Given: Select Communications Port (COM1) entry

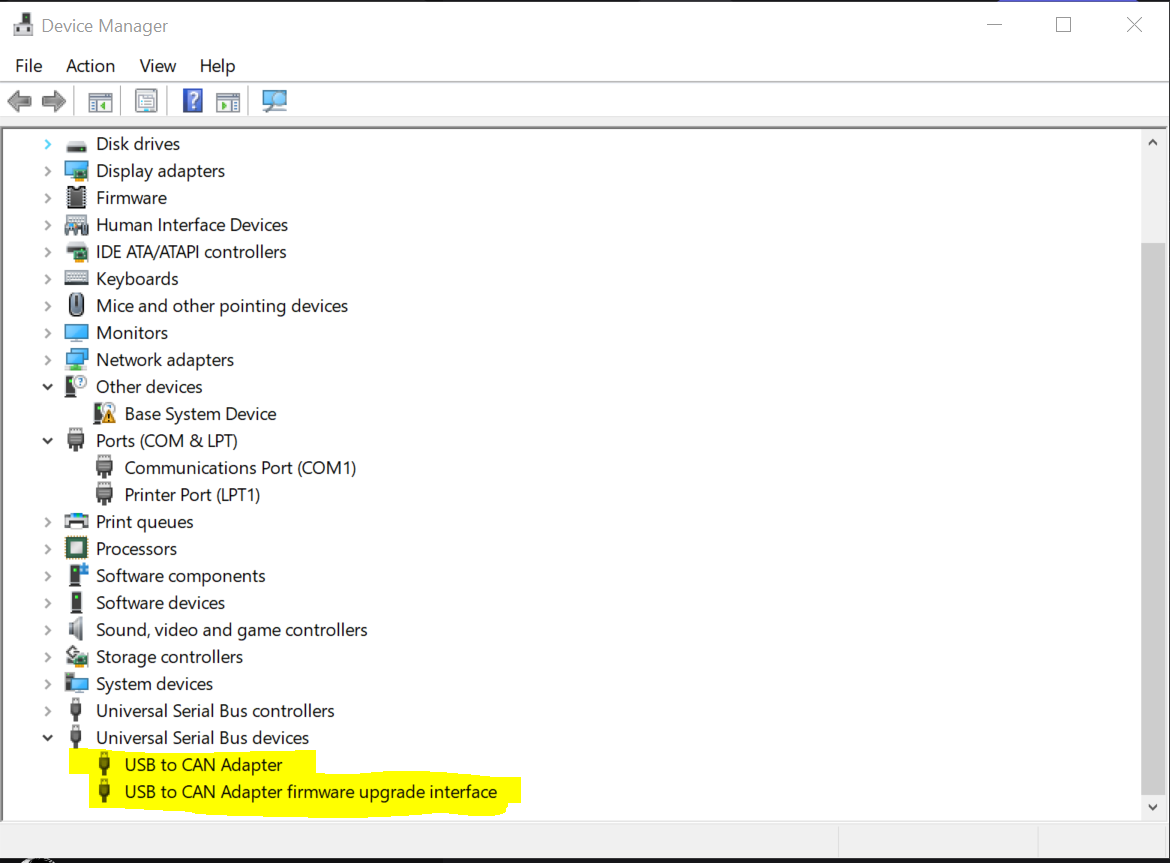Looking at the screenshot, I should pos(240,468).
